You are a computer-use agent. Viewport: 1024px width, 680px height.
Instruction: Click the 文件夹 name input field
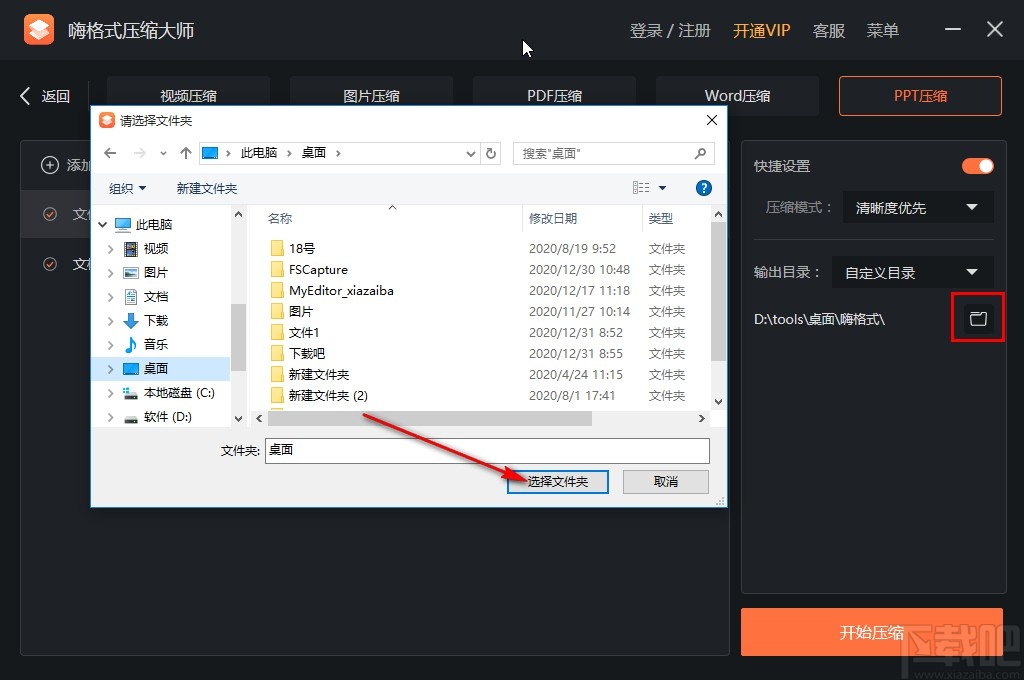point(487,450)
